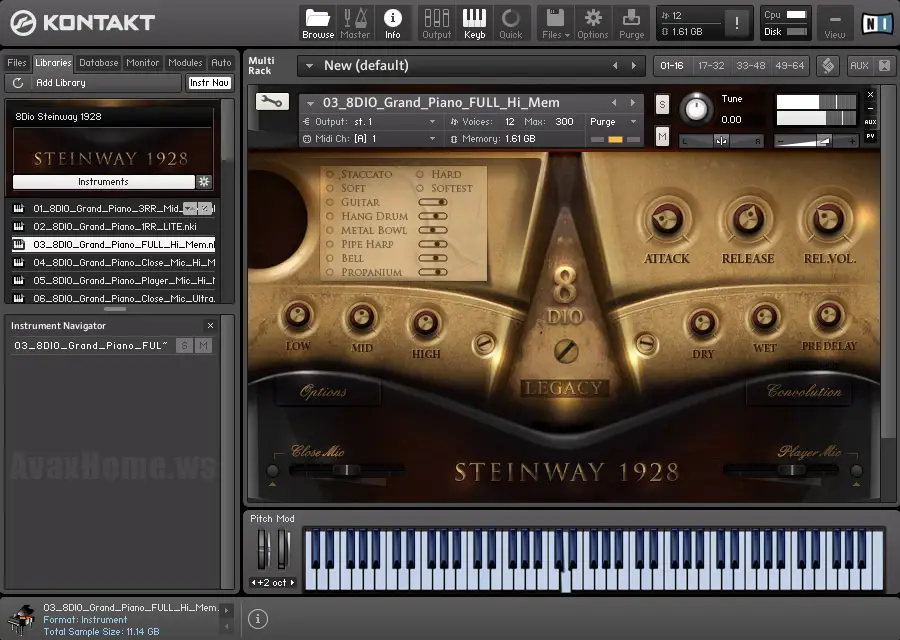The image size is (900, 640).
Task: Open the Convolution page of the piano
Action: click(804, 391)
